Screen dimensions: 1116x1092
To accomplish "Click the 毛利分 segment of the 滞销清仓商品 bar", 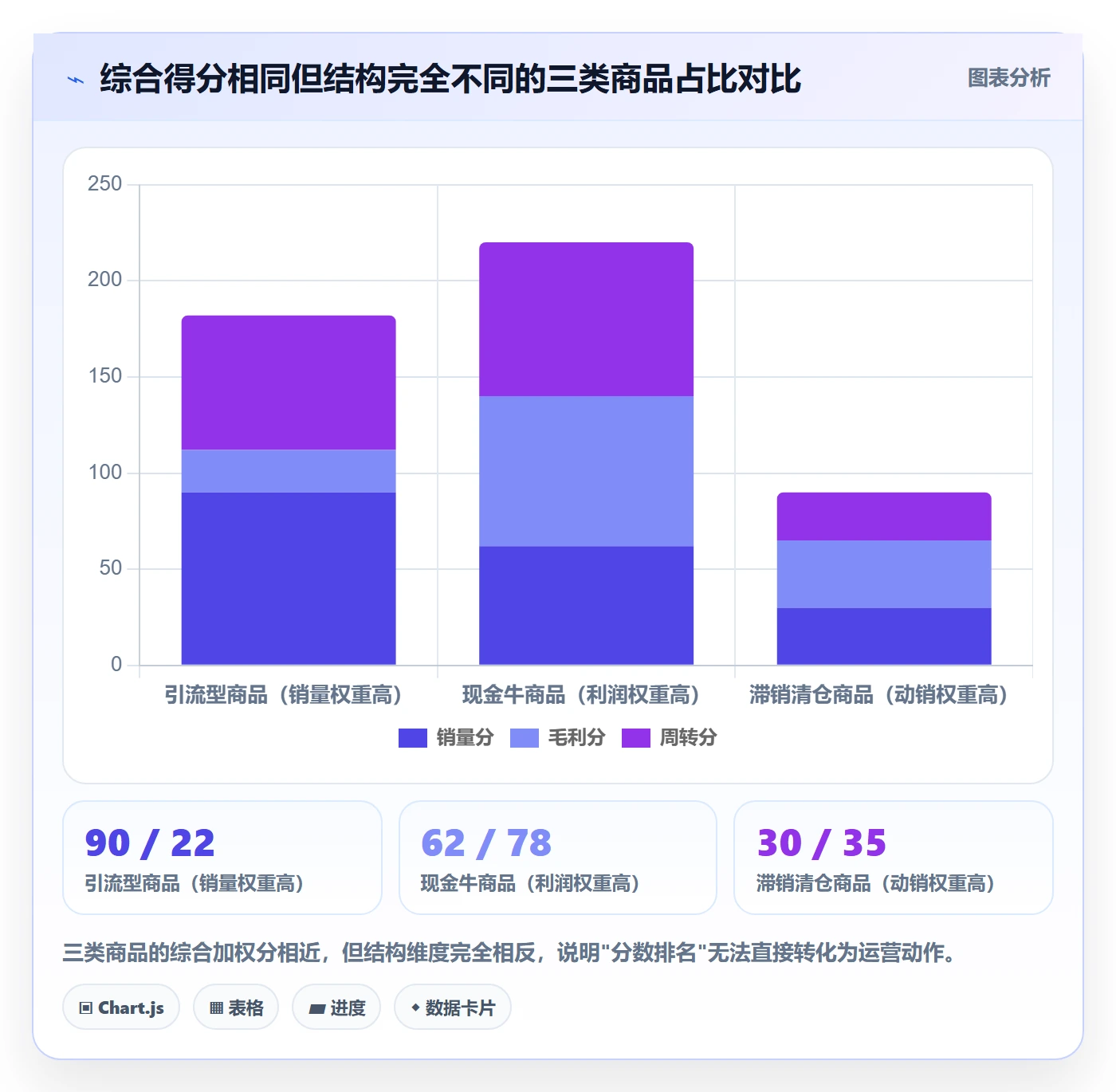I will point(884,574).
